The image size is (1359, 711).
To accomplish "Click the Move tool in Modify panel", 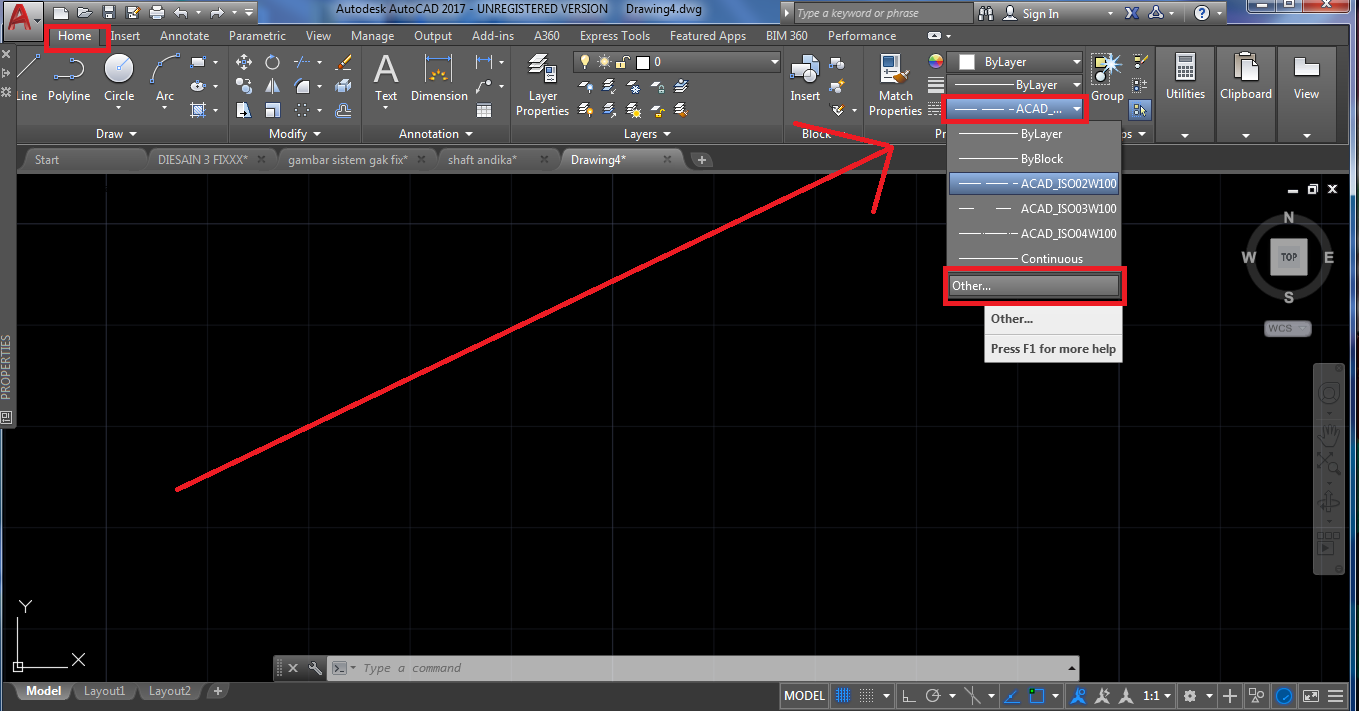I will [x=244, y=62].
